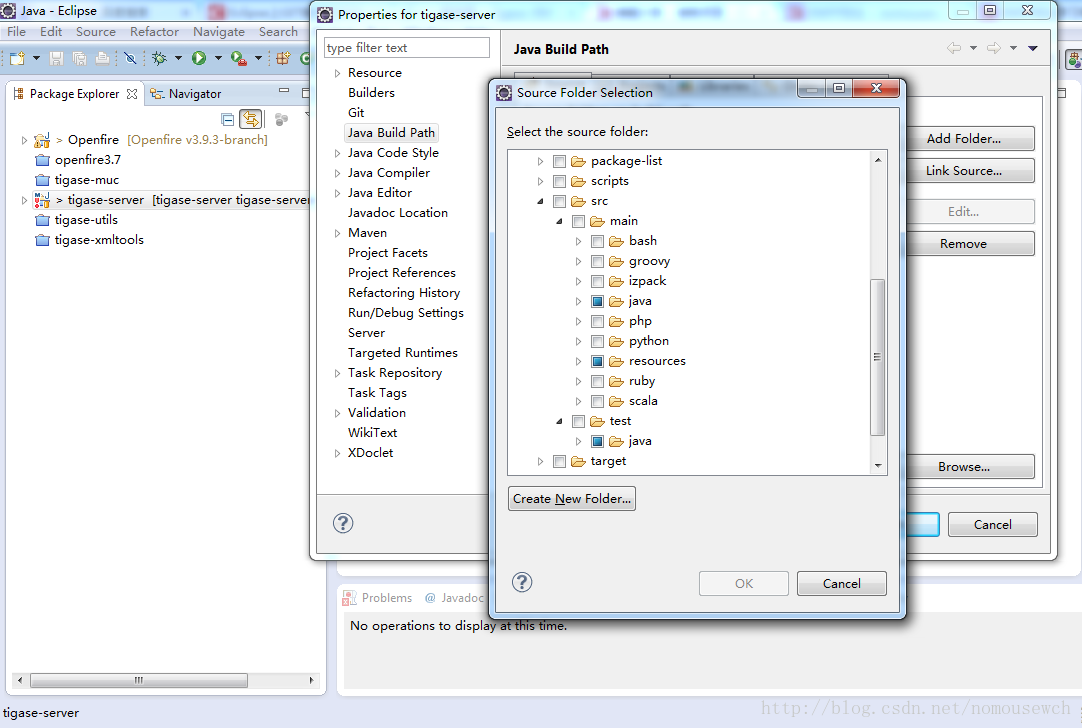Open the File menu
The height and width of the screenshot is (728, 1082).
pyautogui.click(x=17, y=32)
